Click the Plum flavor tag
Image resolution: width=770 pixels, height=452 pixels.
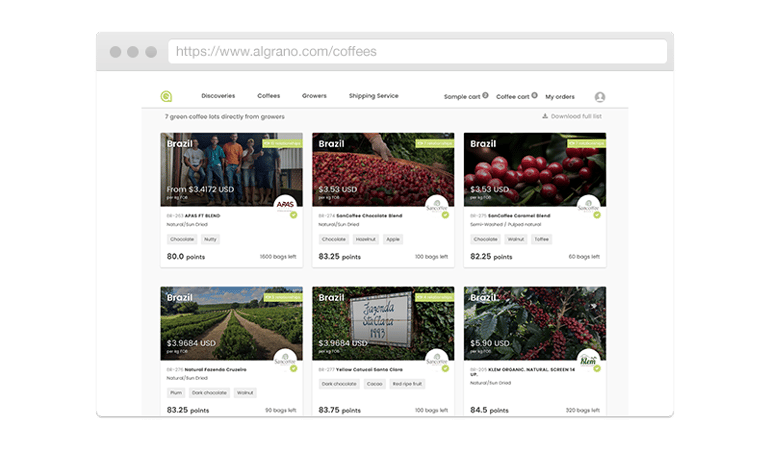176,393
